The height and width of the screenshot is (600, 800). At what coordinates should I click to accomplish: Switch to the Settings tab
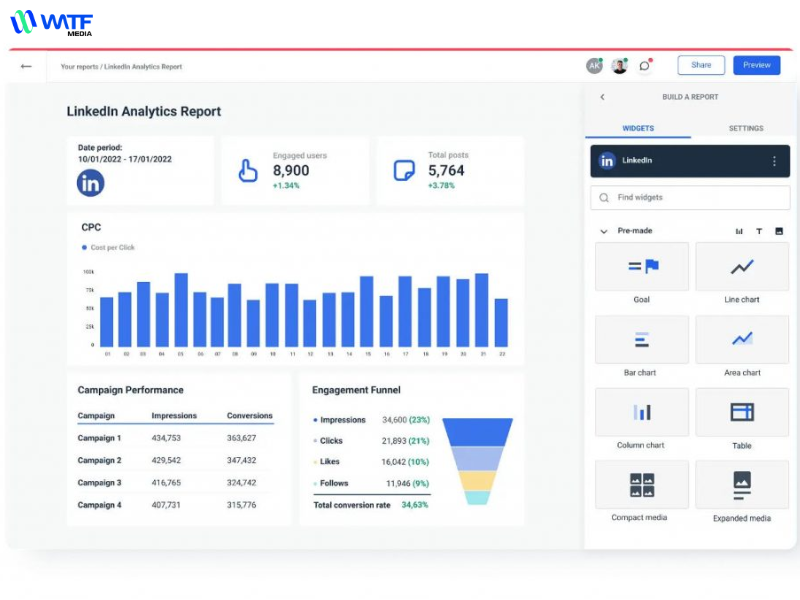click(746, 128)
